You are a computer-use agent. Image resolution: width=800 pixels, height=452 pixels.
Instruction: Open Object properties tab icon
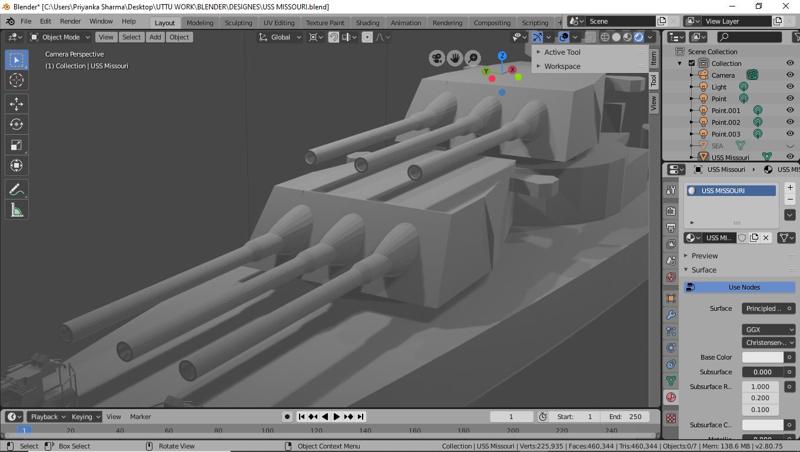(671, 298)
